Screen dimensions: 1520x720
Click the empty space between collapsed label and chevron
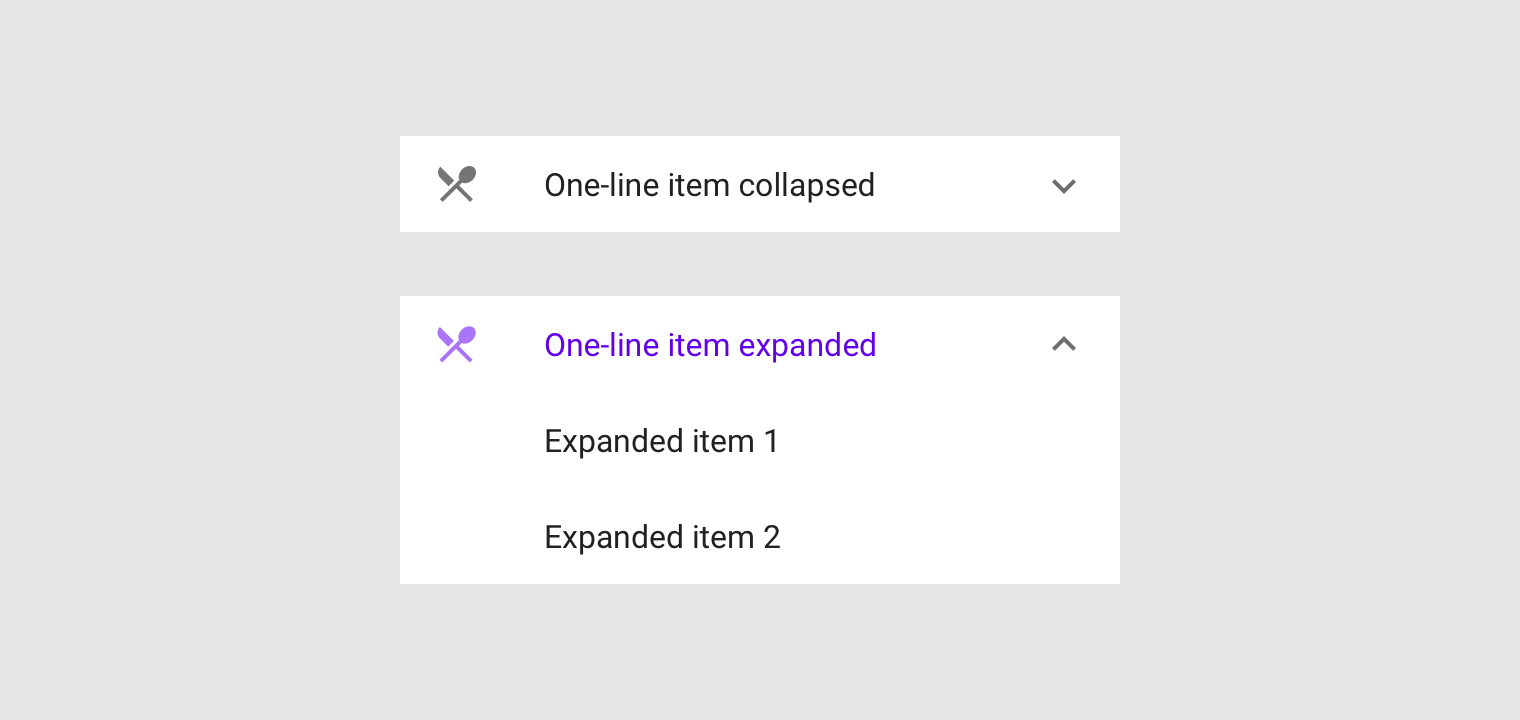point(963,185)
